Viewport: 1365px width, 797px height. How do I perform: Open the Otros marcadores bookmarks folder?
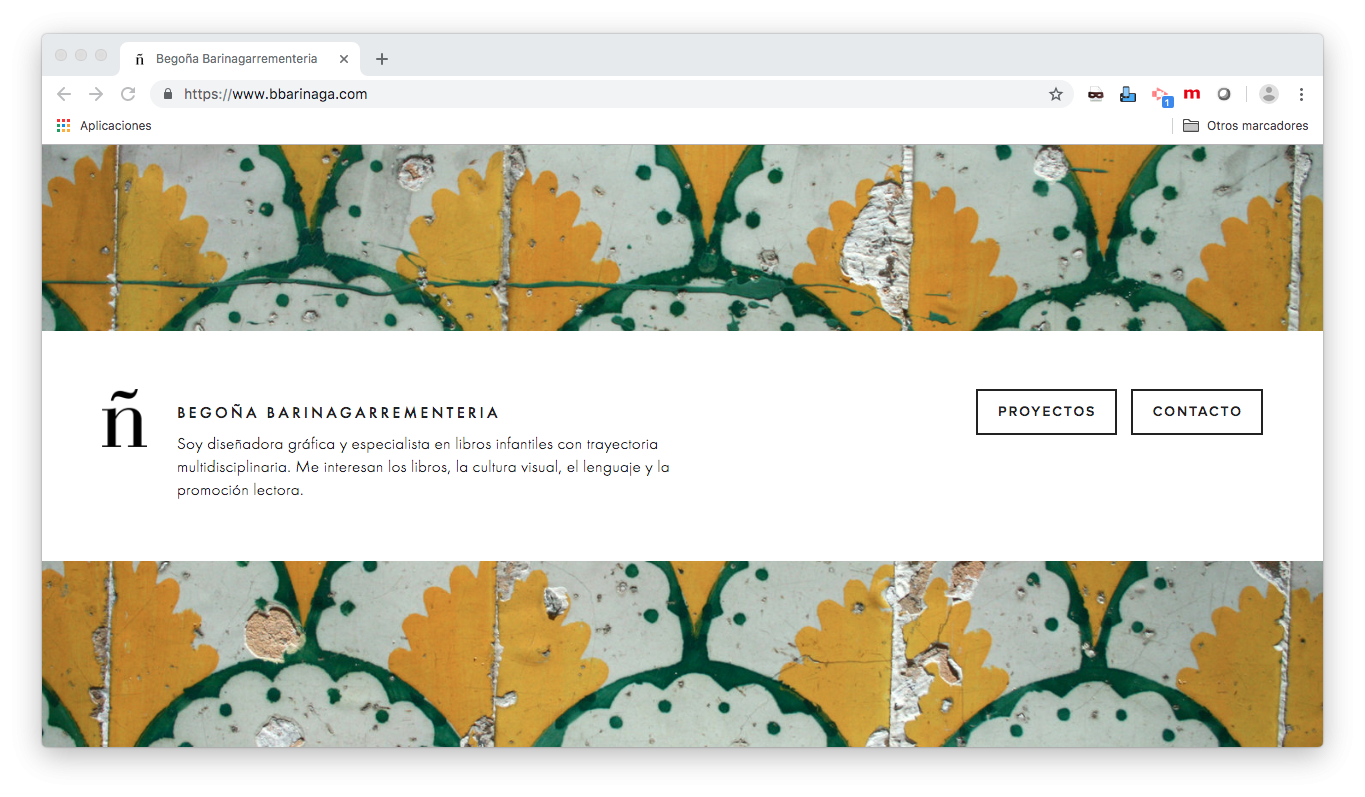click(1245, 126)
